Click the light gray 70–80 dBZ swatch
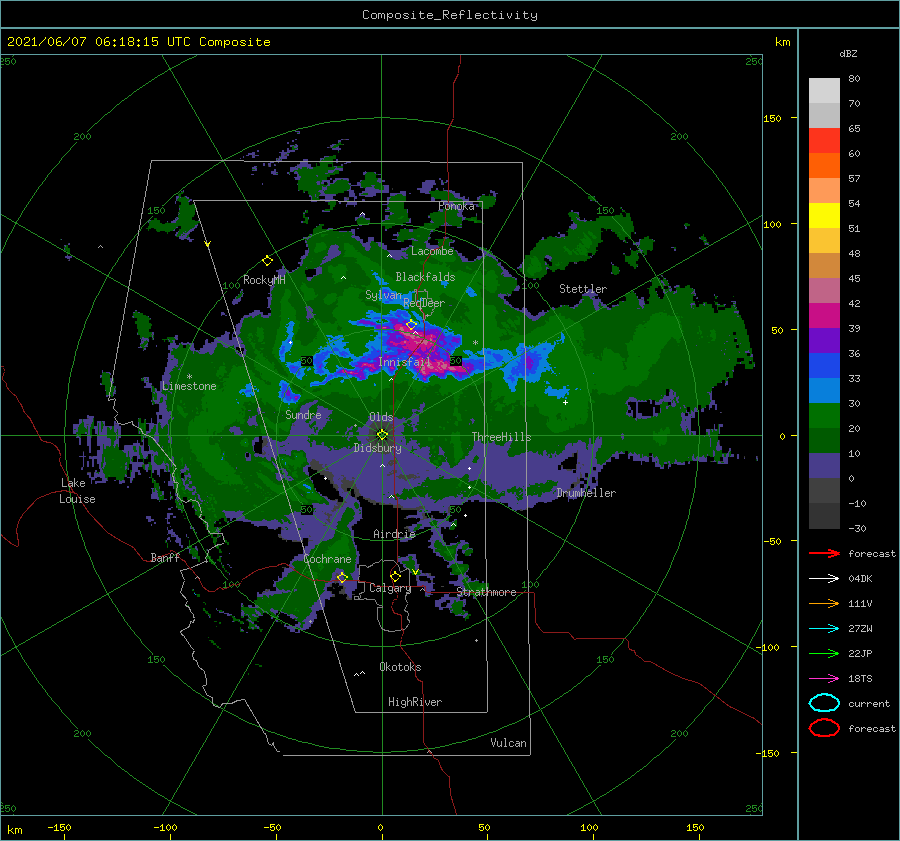The width and height of the screenshot is (900, 841). [x=824, y=91]
